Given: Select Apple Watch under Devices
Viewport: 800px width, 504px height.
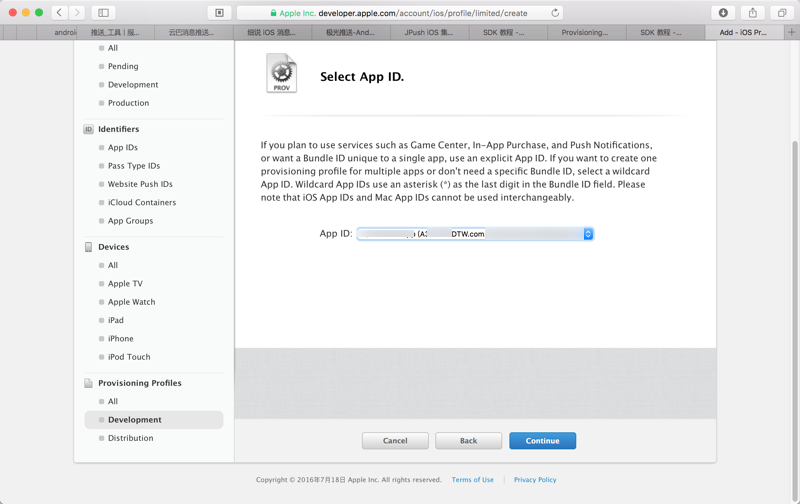Looking at the screenshot, I should [x=132, y=302].
